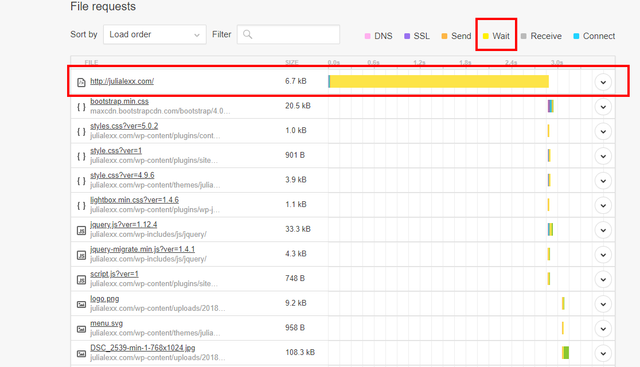
Task: Expand details for the logo.png row
Action: coord(603,304)
